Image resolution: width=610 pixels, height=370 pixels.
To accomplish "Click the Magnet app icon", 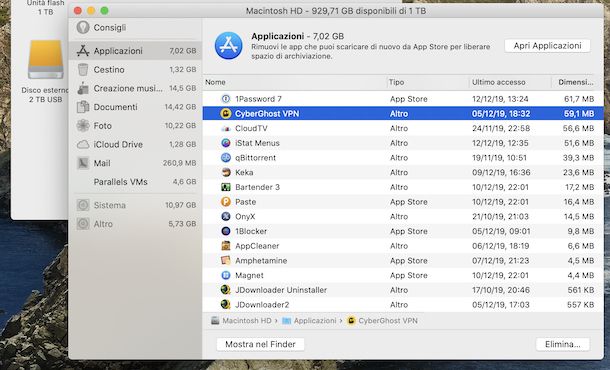I will [226, 275].
